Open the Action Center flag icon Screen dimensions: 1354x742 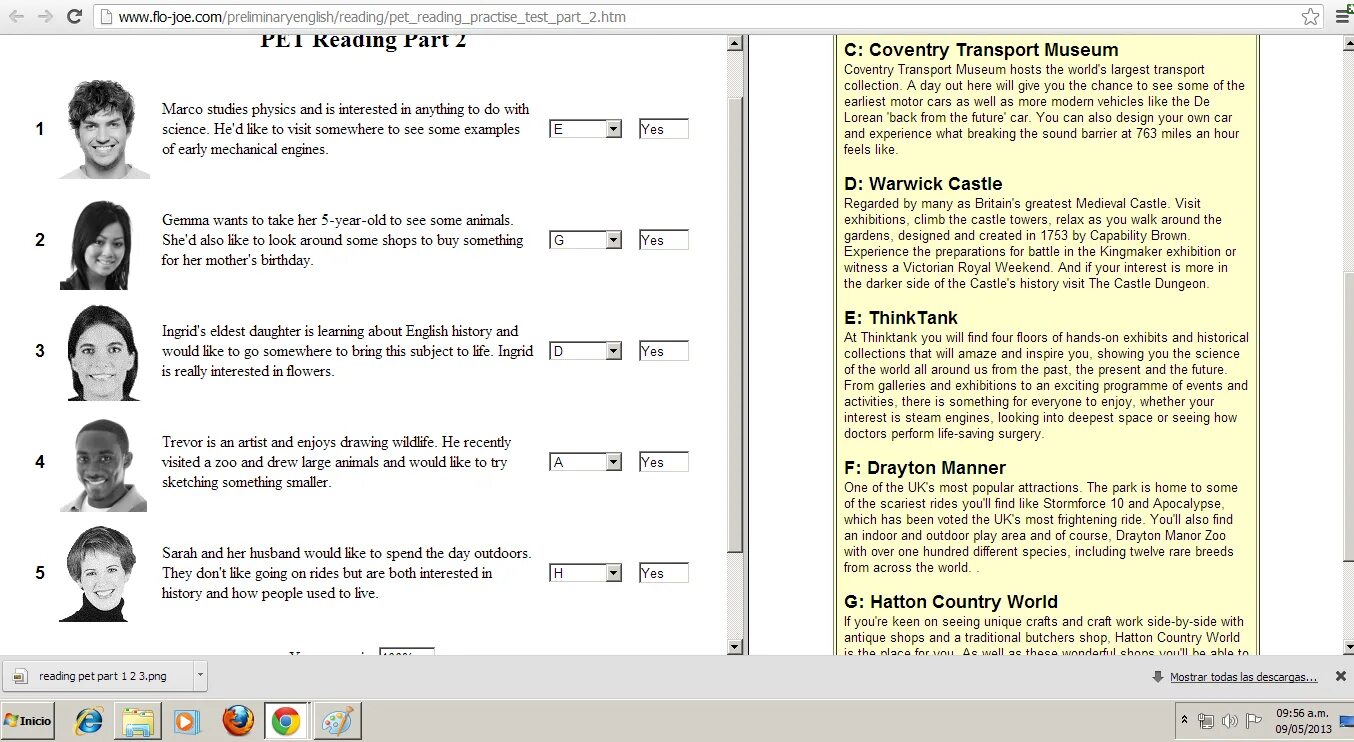click(x=1253, y=721)
